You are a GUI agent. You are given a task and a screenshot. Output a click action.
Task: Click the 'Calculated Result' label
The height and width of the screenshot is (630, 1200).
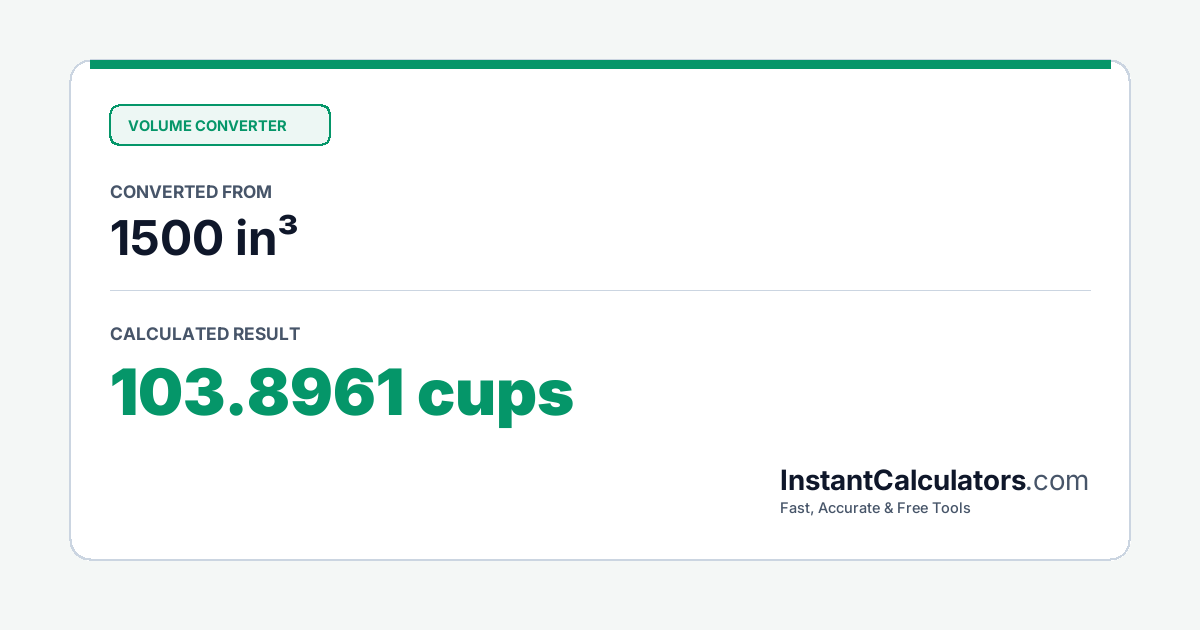[x=205, y=334]
